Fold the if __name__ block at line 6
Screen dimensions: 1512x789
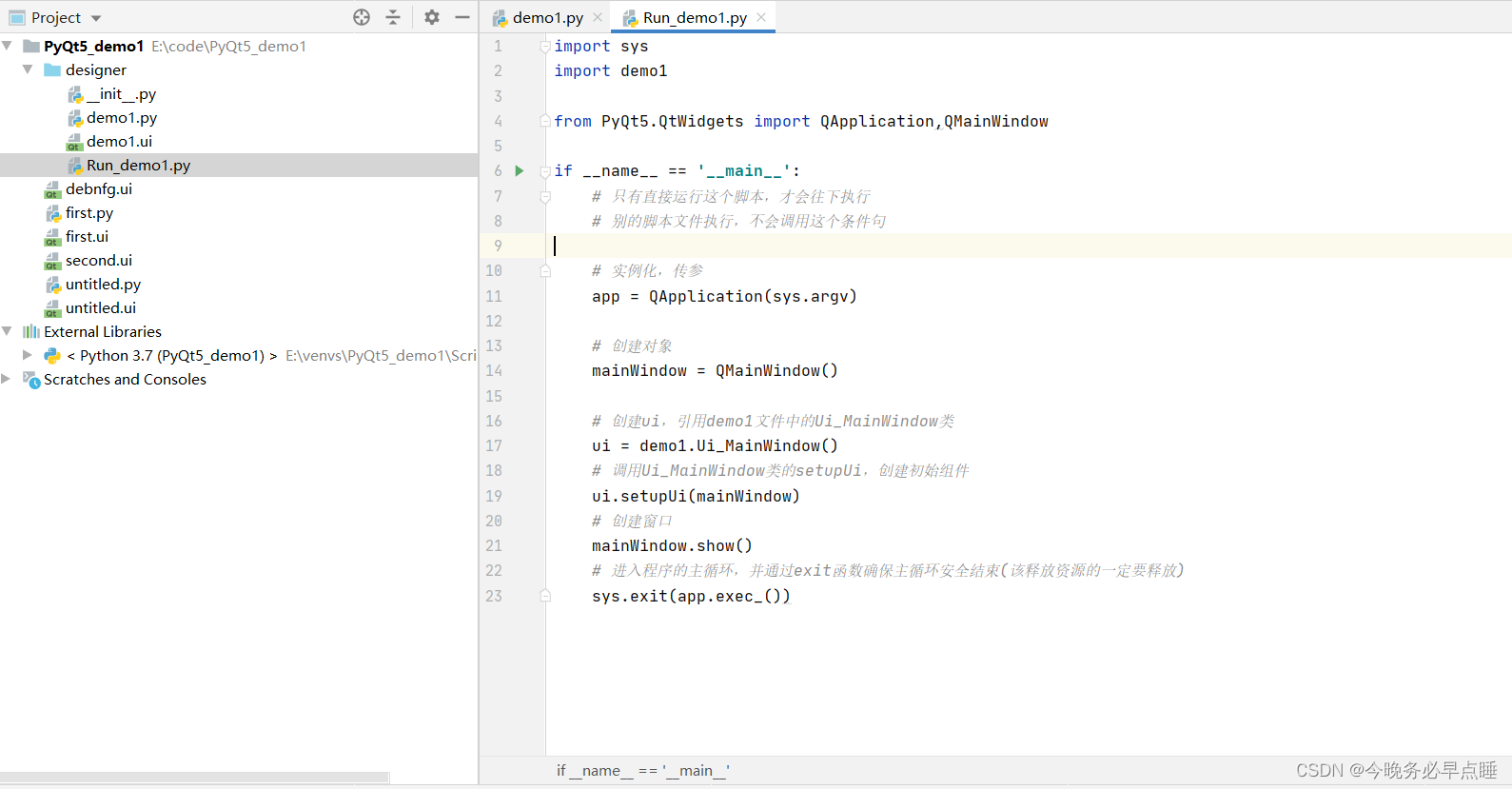pos(545,171)
